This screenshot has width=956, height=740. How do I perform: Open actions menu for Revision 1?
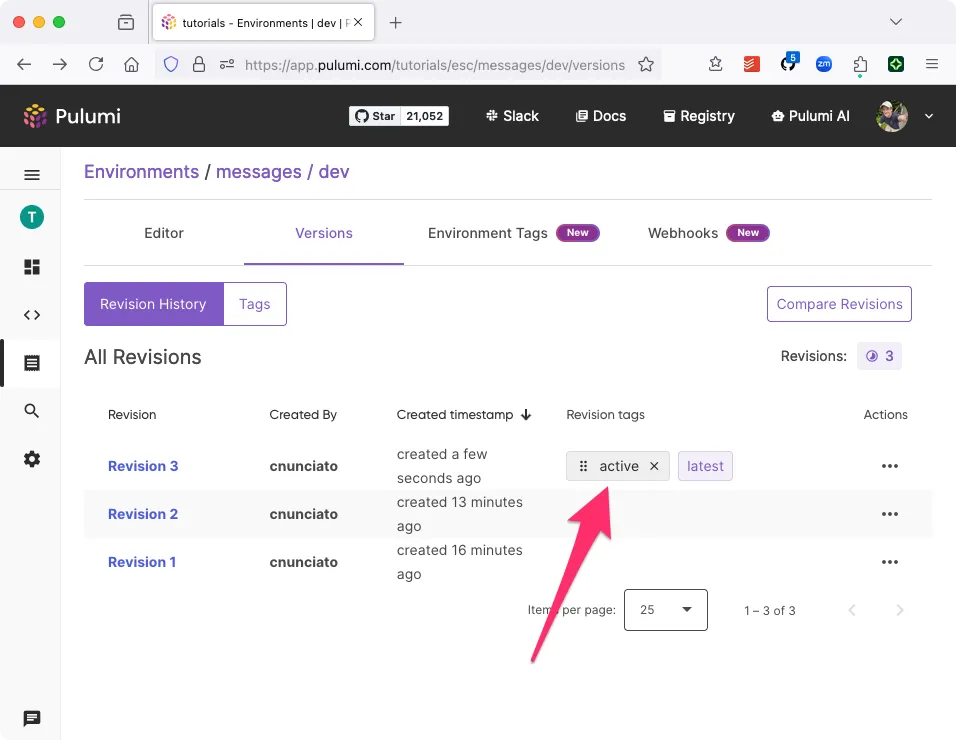point(890,562)
